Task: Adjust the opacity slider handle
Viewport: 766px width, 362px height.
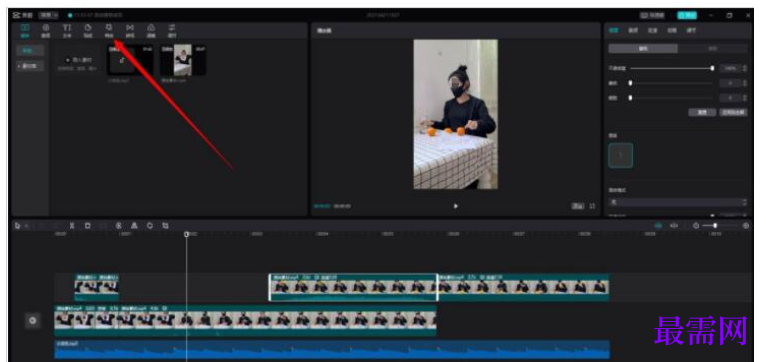Action: [x=712, y=68]
